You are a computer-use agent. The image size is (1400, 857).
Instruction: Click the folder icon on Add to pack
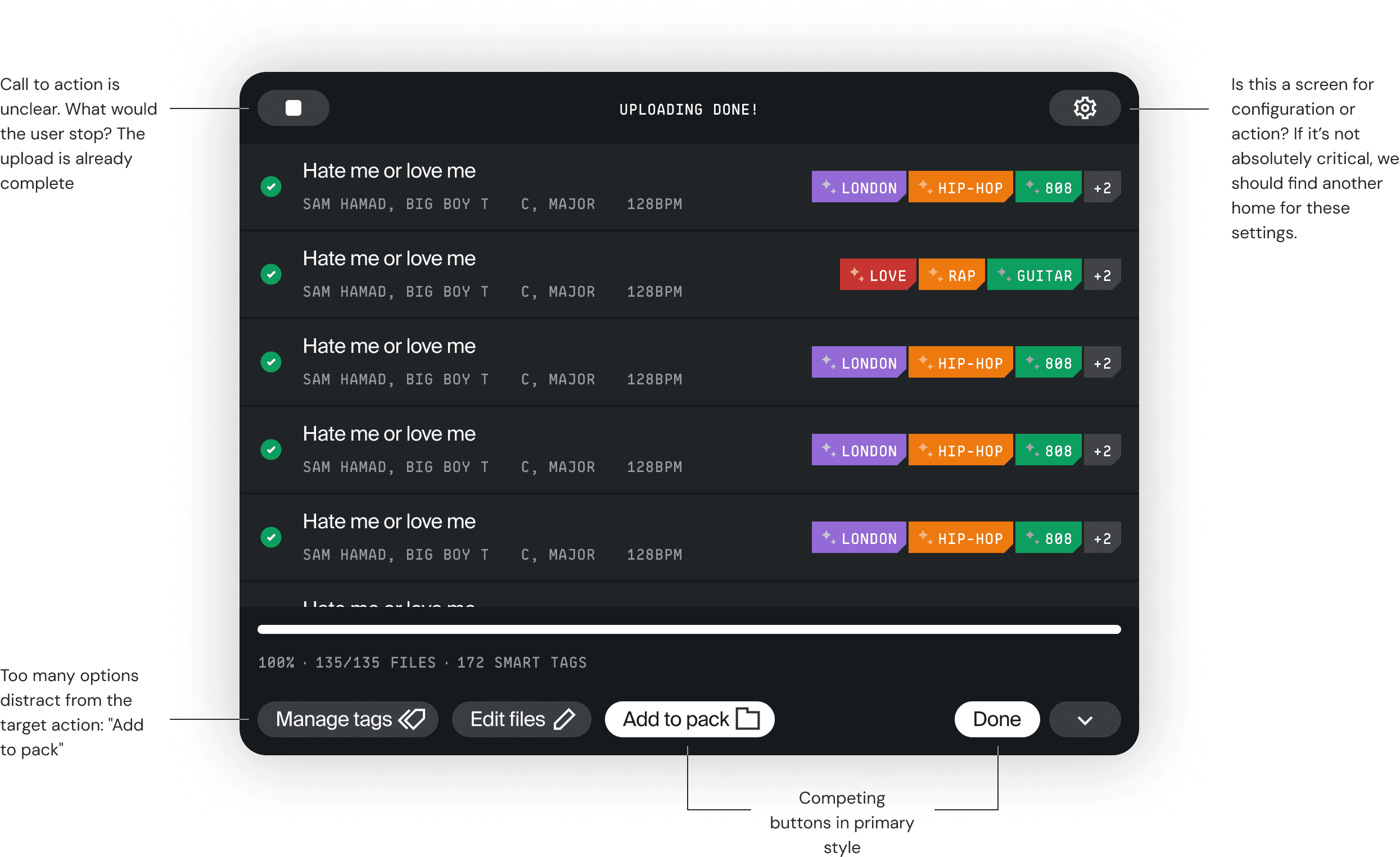(x=748, y=718)
